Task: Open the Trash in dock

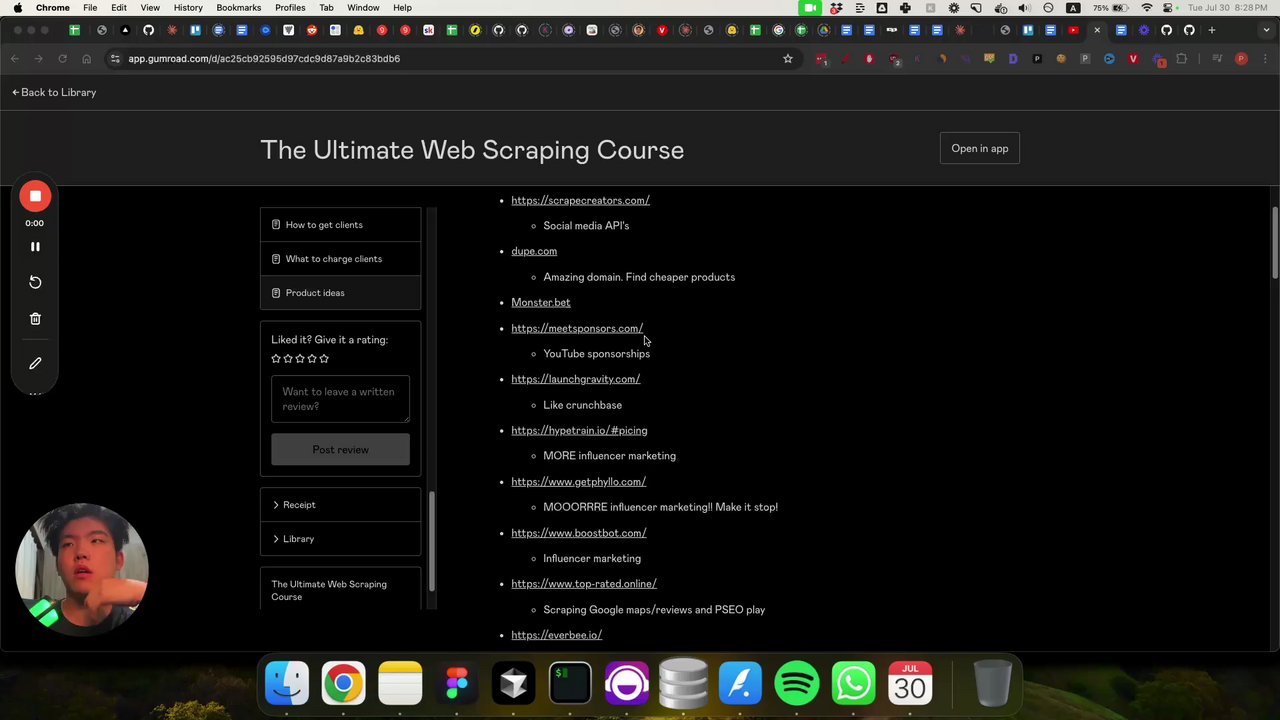Action: 992,684
